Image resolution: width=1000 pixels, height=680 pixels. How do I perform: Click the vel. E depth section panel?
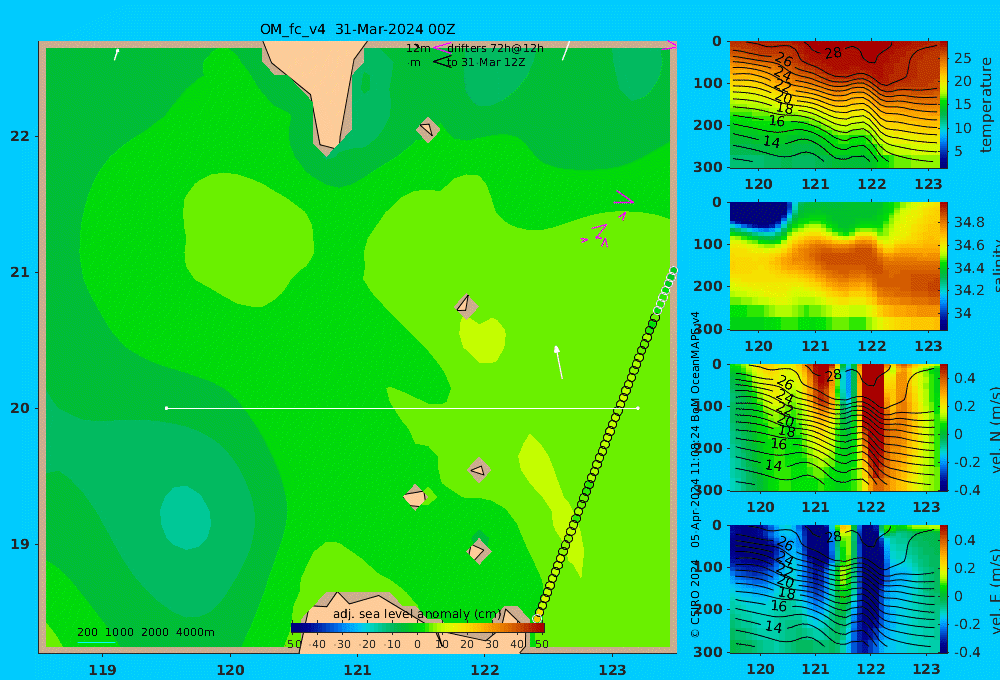[x=834, y=589]
